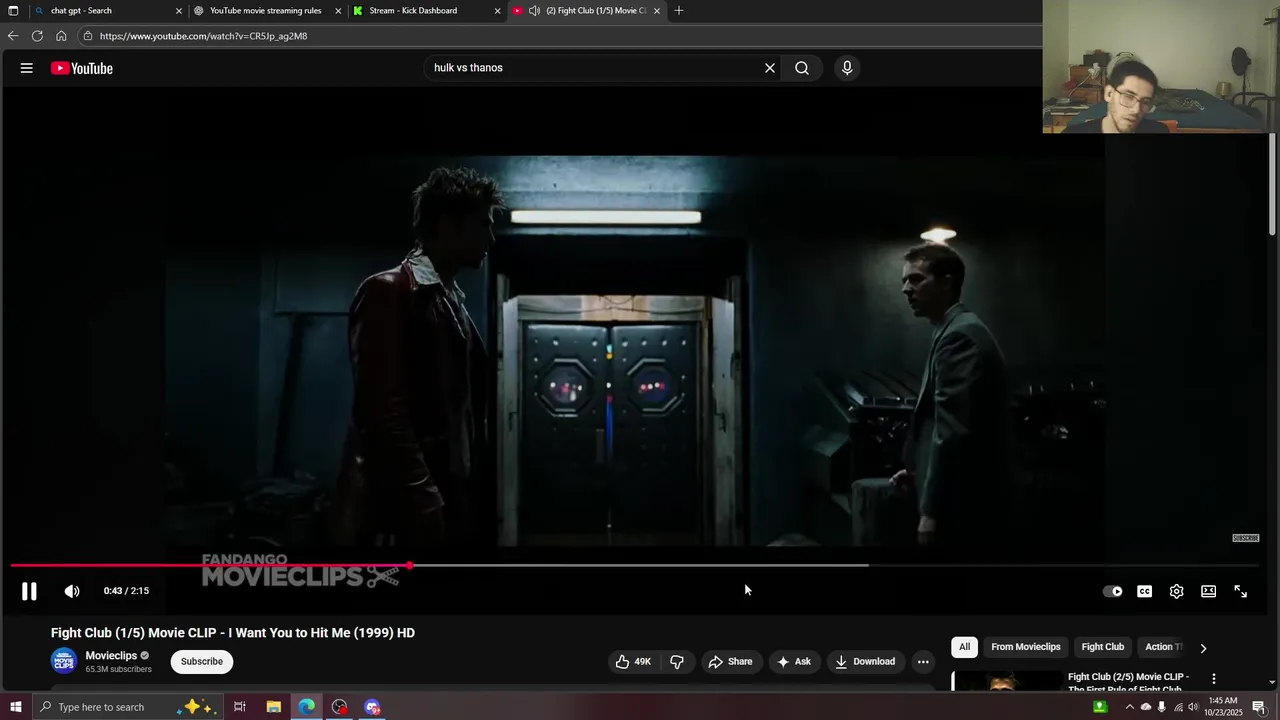The image size is (1280, 720).
Task: Open system tray volume control
Action: (x=1193, y=707)
